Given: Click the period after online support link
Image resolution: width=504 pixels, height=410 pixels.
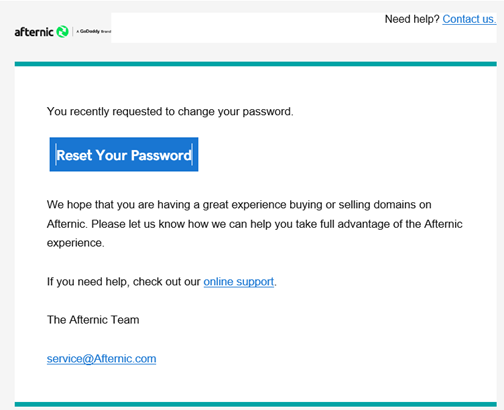Looking at the screenshot, I should tap(275, 284).
